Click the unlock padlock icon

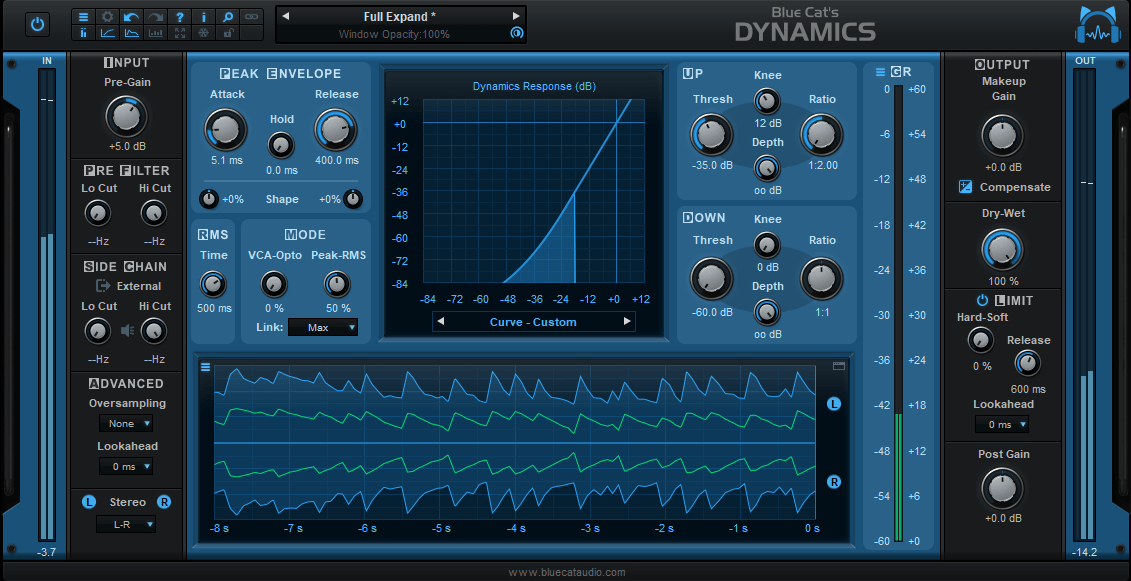(226, 33)
